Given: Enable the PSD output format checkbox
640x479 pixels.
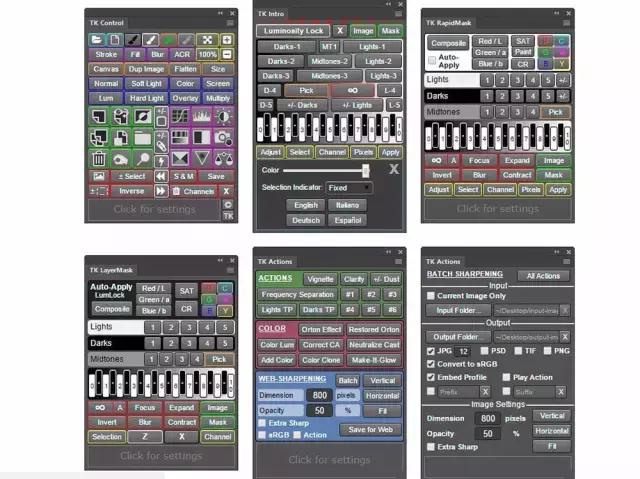Looking at the screenshot, I should tap(484, 351).
